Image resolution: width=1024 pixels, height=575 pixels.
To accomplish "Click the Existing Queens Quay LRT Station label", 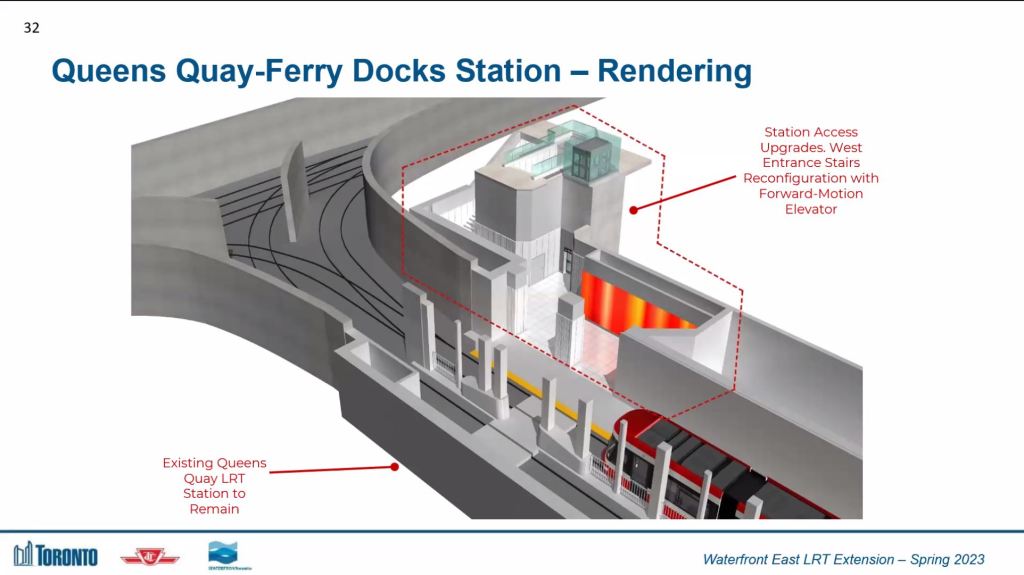I will (216, 485).
